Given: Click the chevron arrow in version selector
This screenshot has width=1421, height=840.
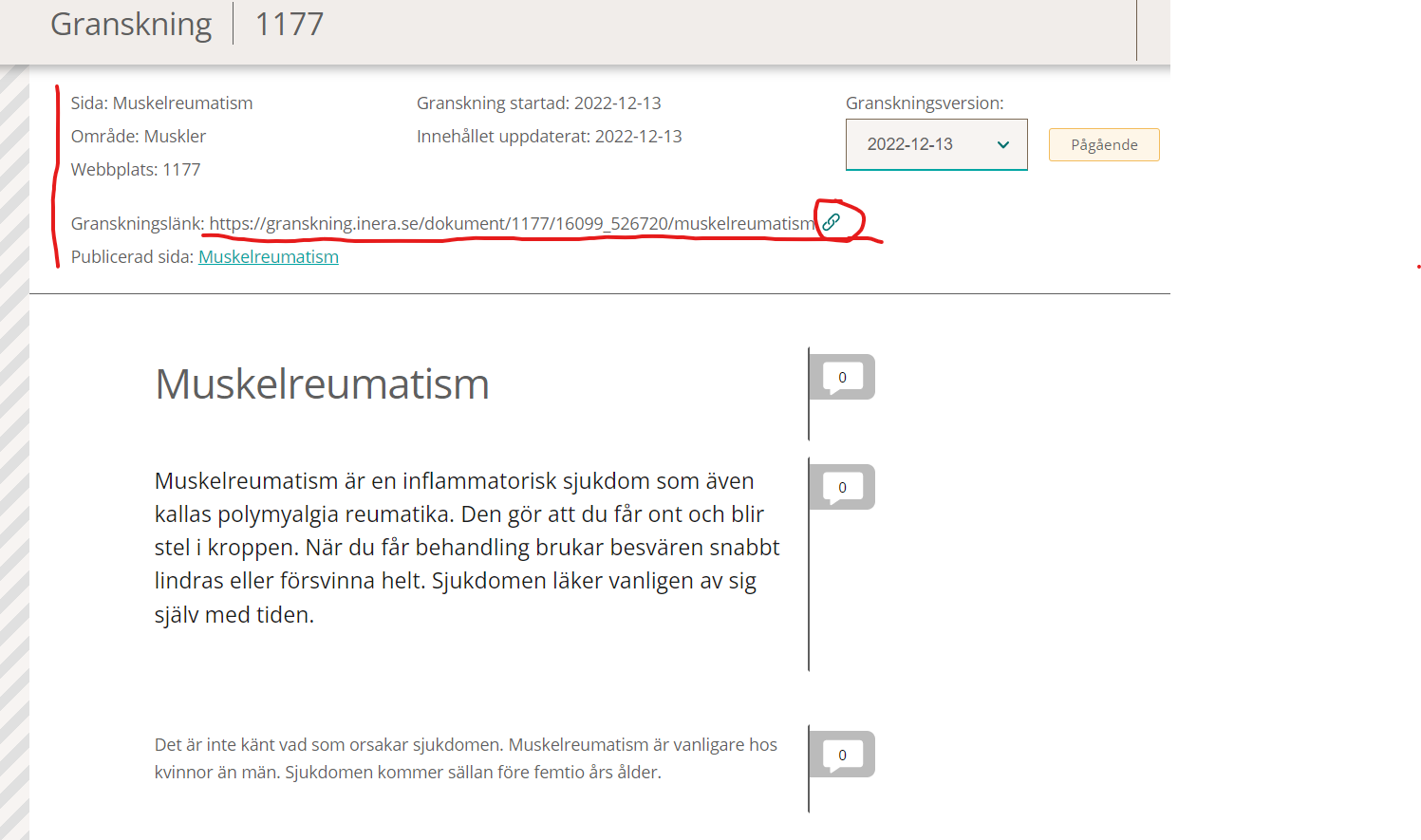Looking at the screenshot, I should point(1003,145).
